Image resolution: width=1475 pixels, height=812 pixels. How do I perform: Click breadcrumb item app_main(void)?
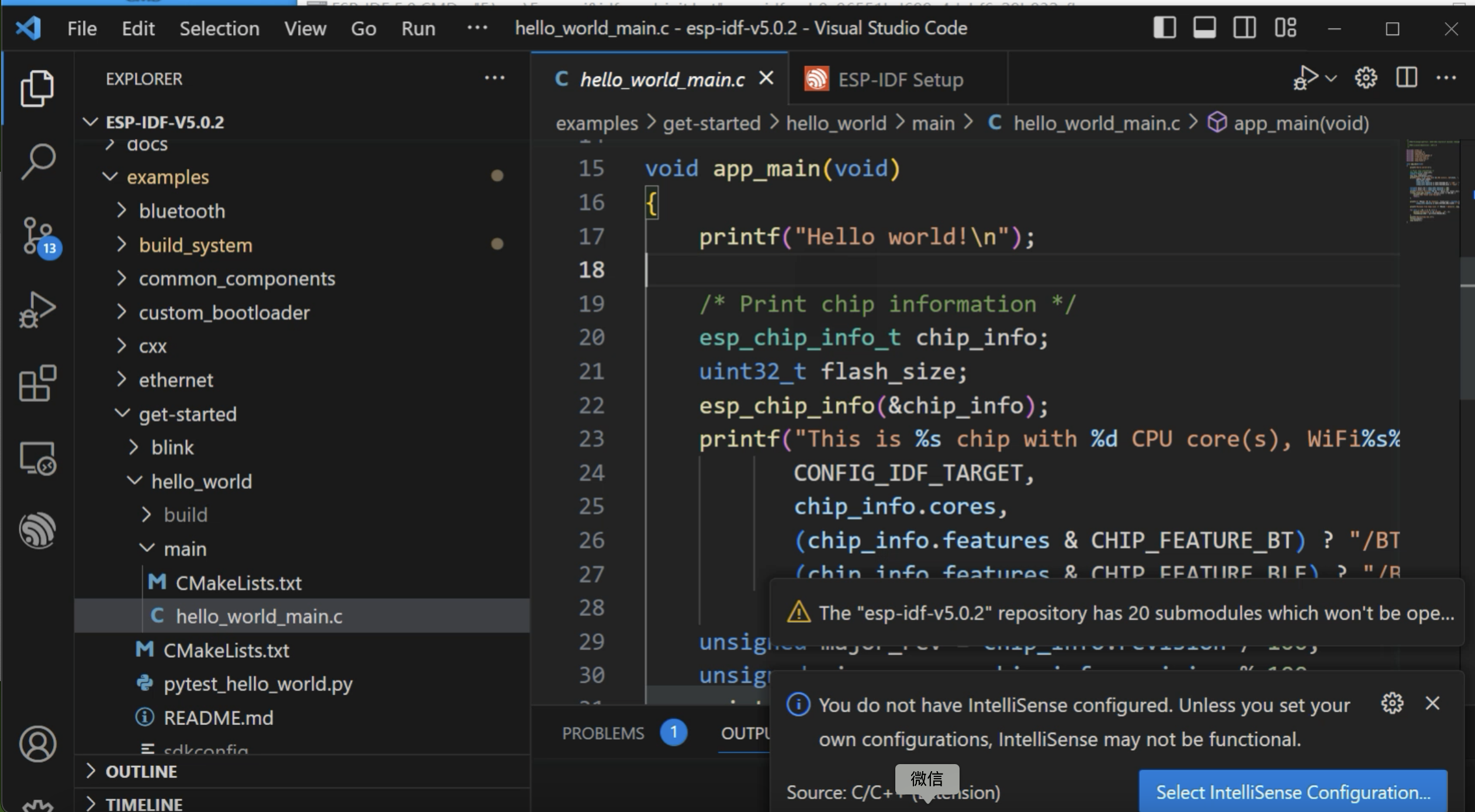(x=1300, y=123)
